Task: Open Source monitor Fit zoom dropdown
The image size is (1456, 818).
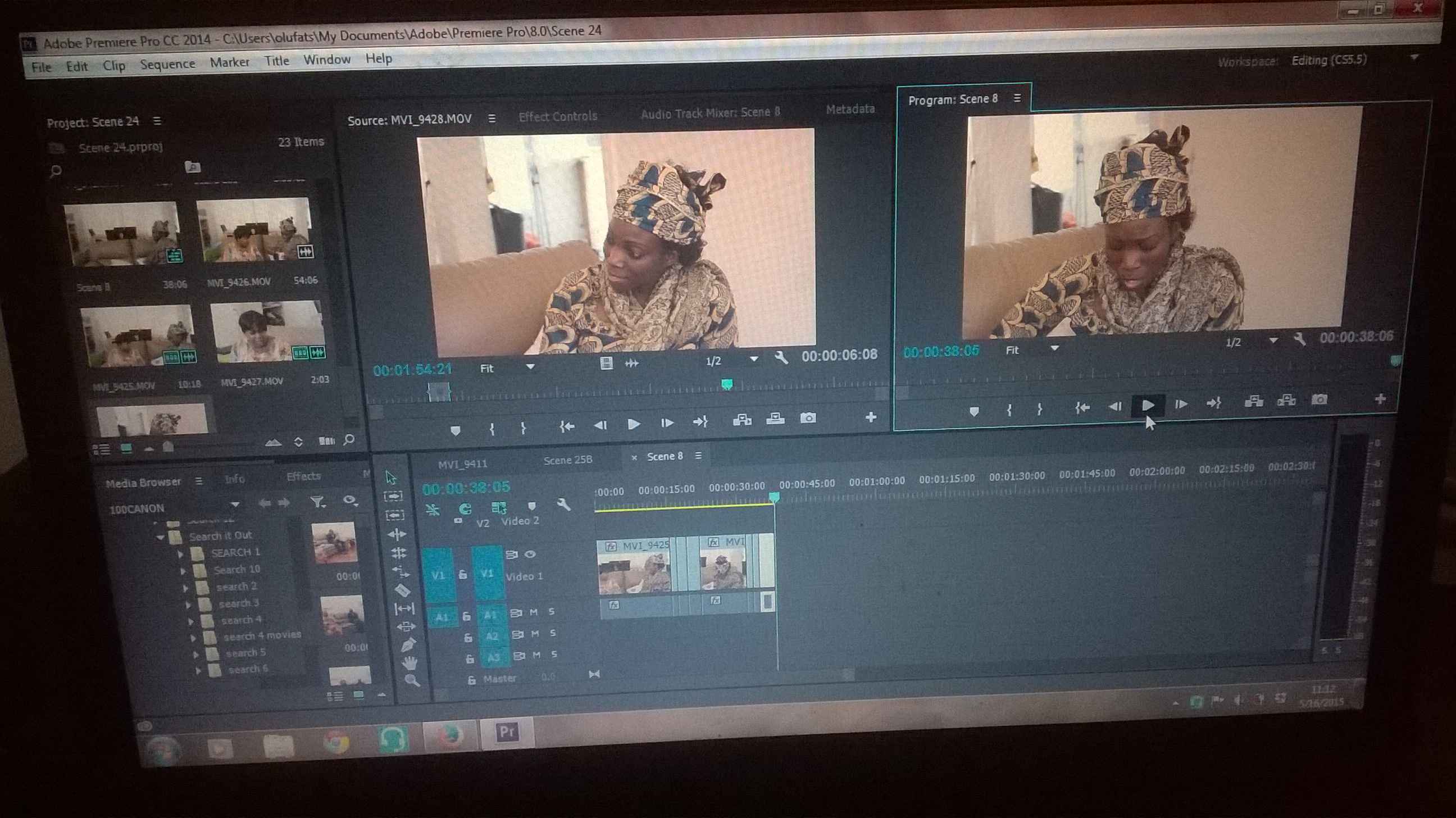Action: pos(530,367)
